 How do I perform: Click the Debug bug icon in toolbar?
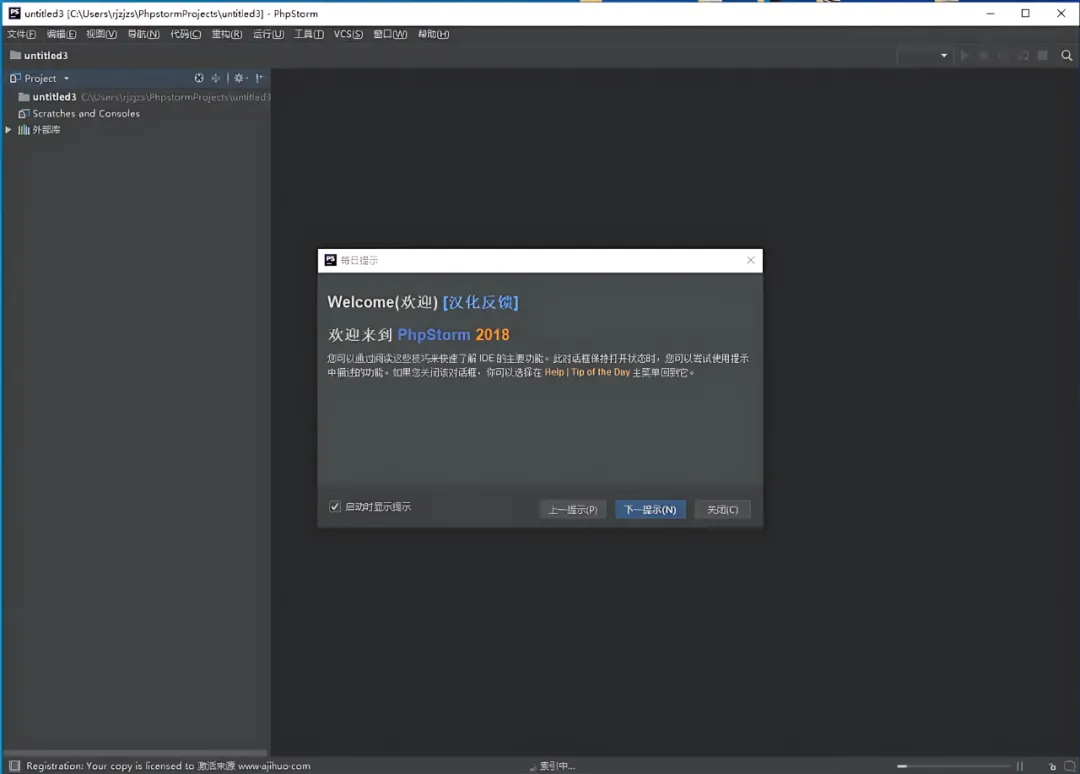984,56
